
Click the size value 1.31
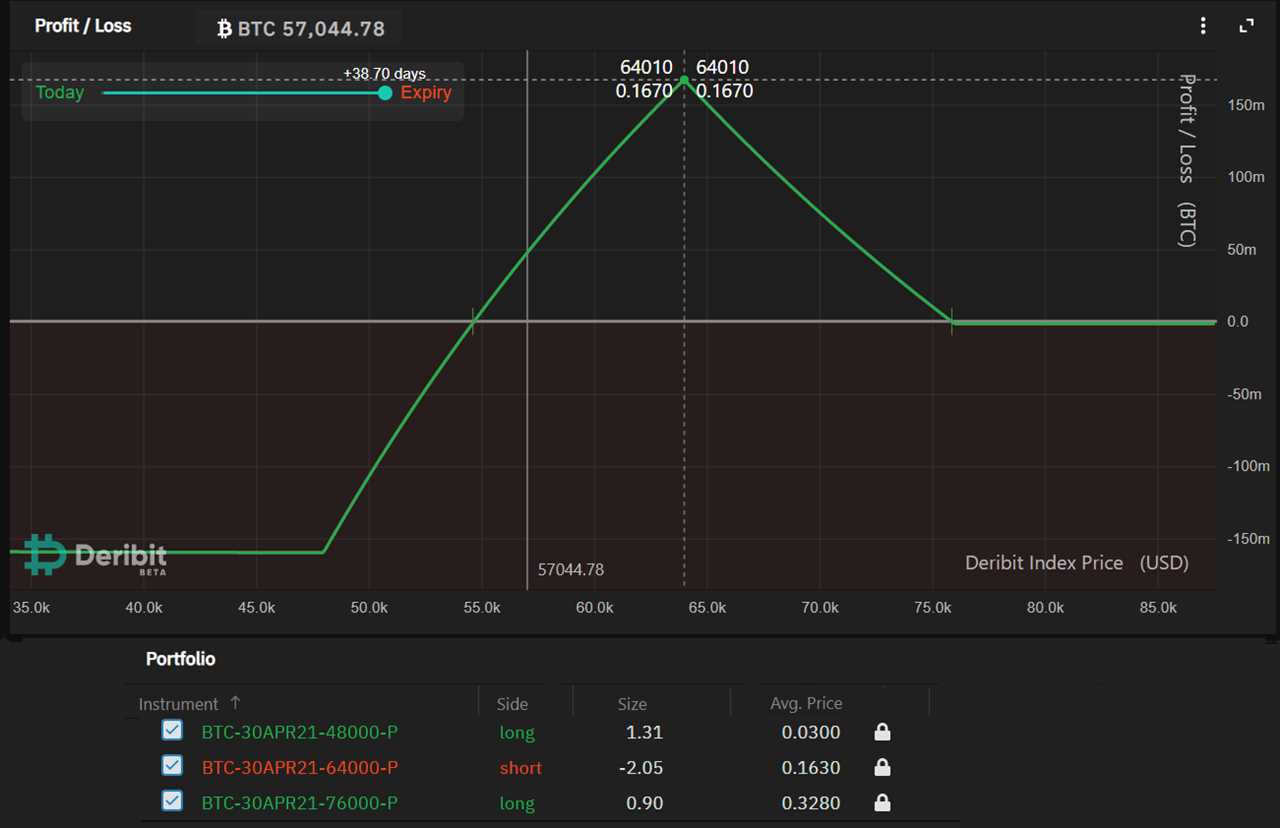pyautogui.click(x=644, y=732)
